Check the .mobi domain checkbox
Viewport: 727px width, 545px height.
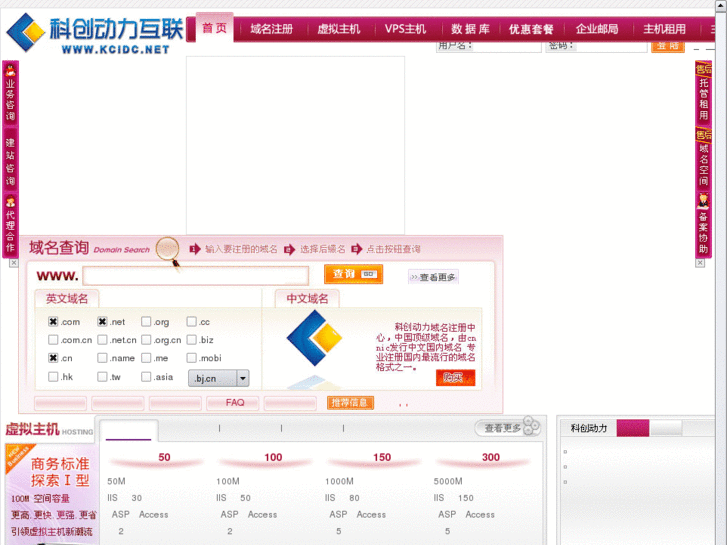[x=191, y=358]
